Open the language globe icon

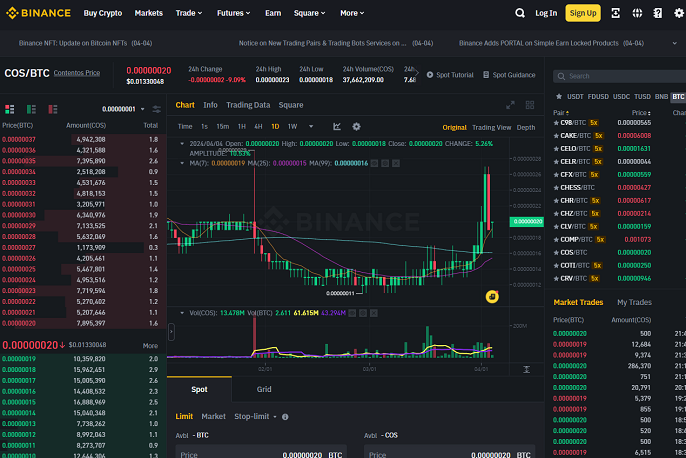tap(637, 13)
